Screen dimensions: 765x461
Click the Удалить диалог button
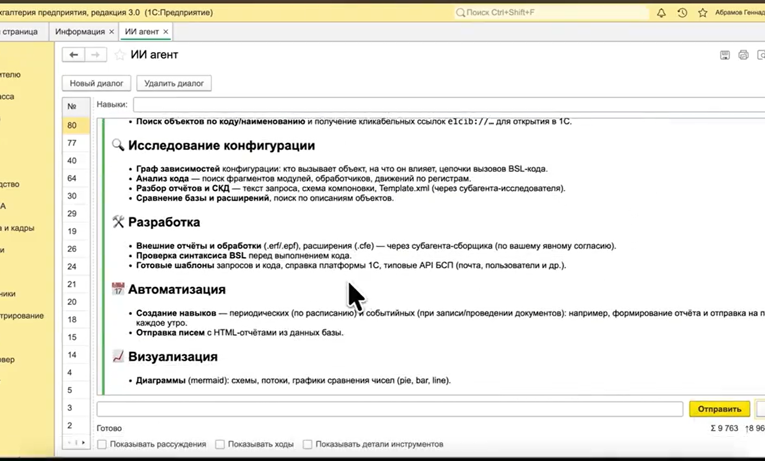click(x=174, y=83)
